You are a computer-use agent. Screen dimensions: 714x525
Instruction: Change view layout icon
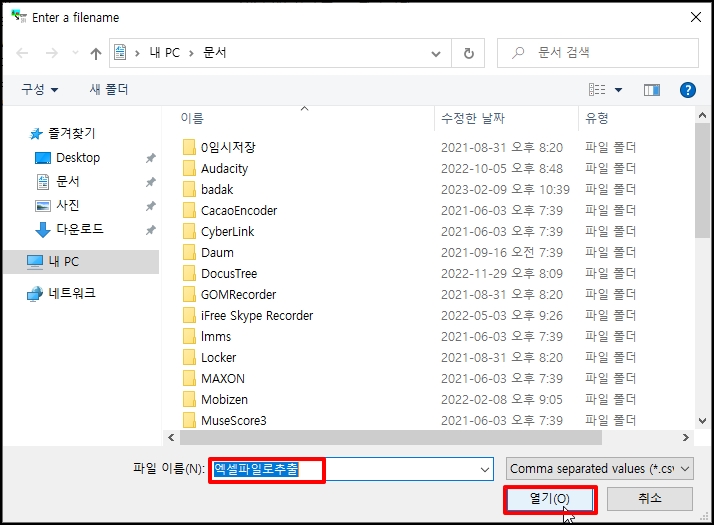pyautogui.click(x=597, y=90)
